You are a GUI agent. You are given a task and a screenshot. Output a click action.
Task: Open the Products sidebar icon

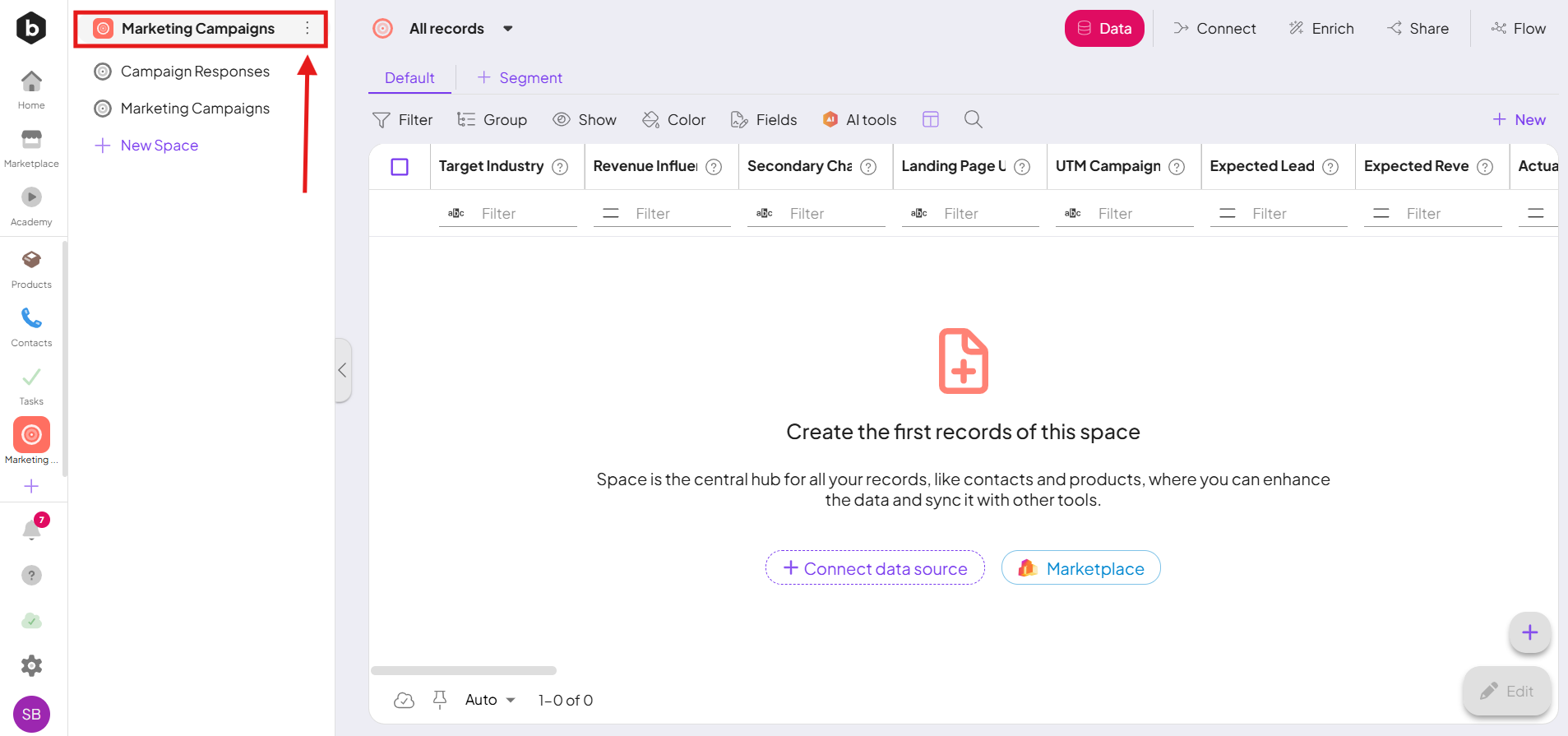click(x=31, y=268)
